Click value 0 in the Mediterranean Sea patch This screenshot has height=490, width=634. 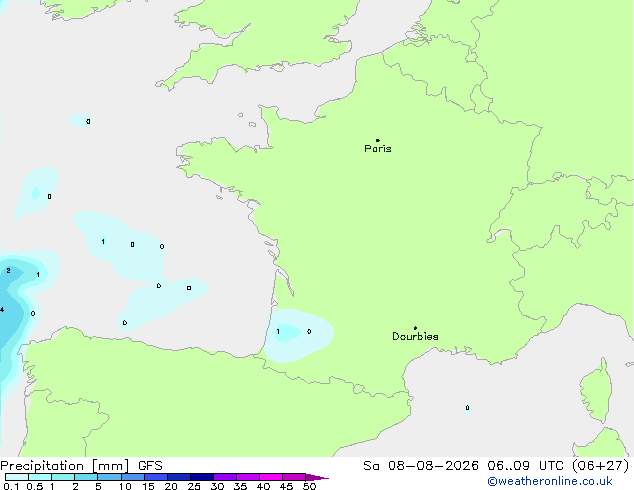(467, 408)
